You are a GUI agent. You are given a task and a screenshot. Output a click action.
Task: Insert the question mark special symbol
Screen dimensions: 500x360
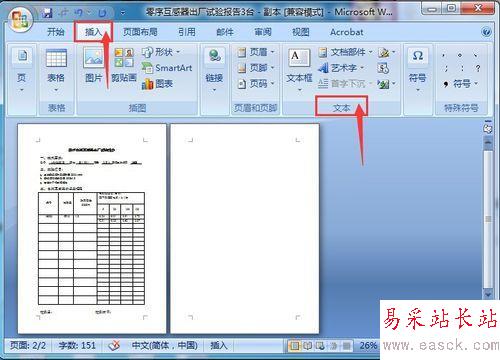pos(478,68)
